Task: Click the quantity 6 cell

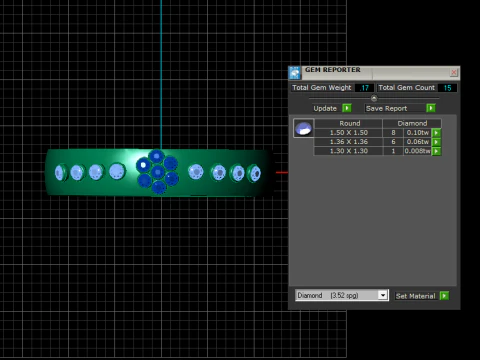Action: click(393, 142)
